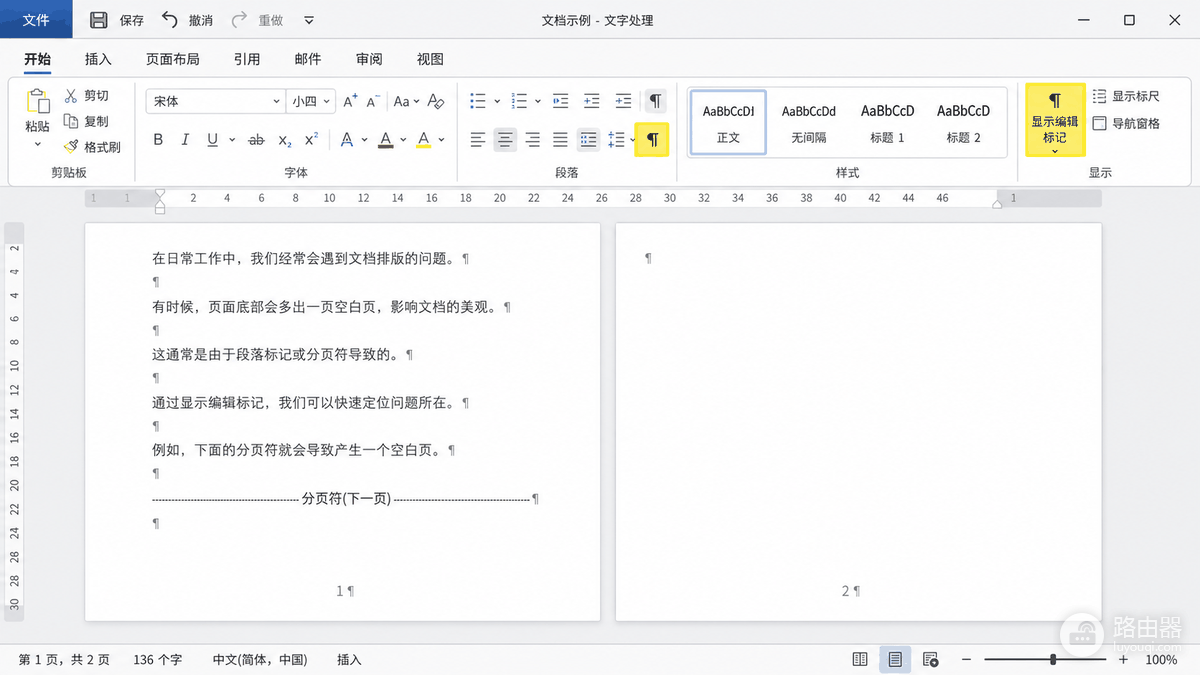Viewport: 1200px width, 675px height.
Task: Clear formatting with the eraser A icon
Action: pyautogui.click(x=435, y=101)
